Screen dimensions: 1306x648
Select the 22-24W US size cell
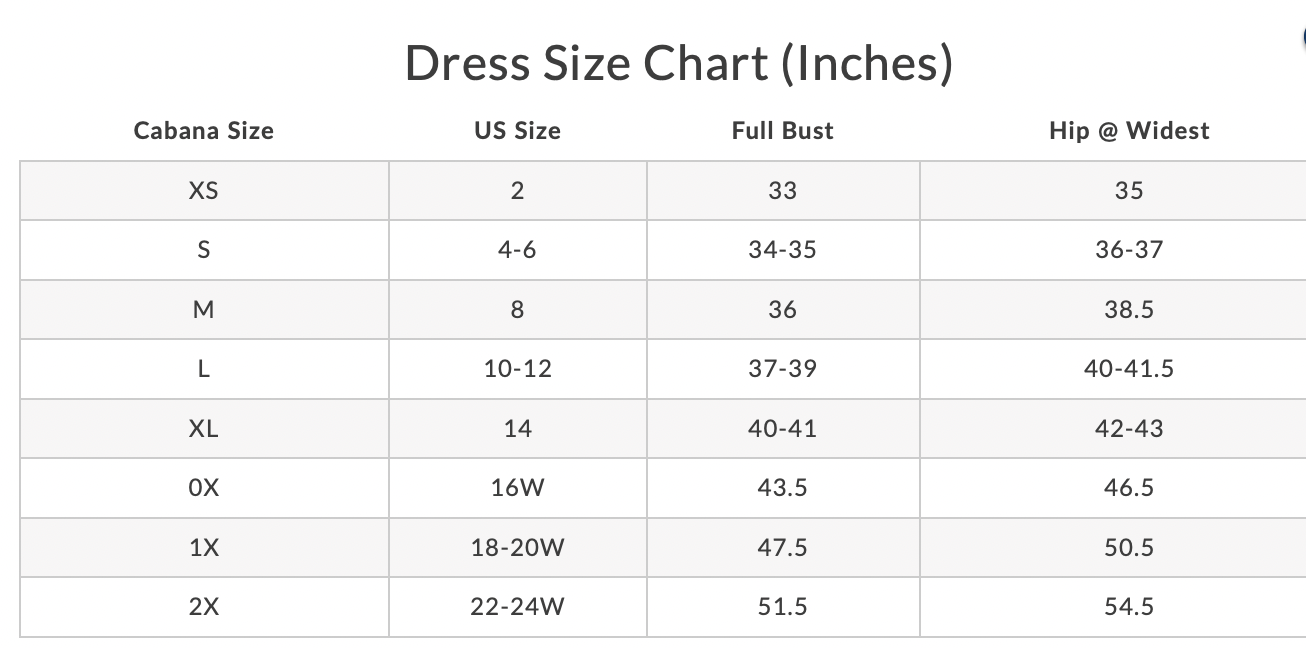(517, 607)
